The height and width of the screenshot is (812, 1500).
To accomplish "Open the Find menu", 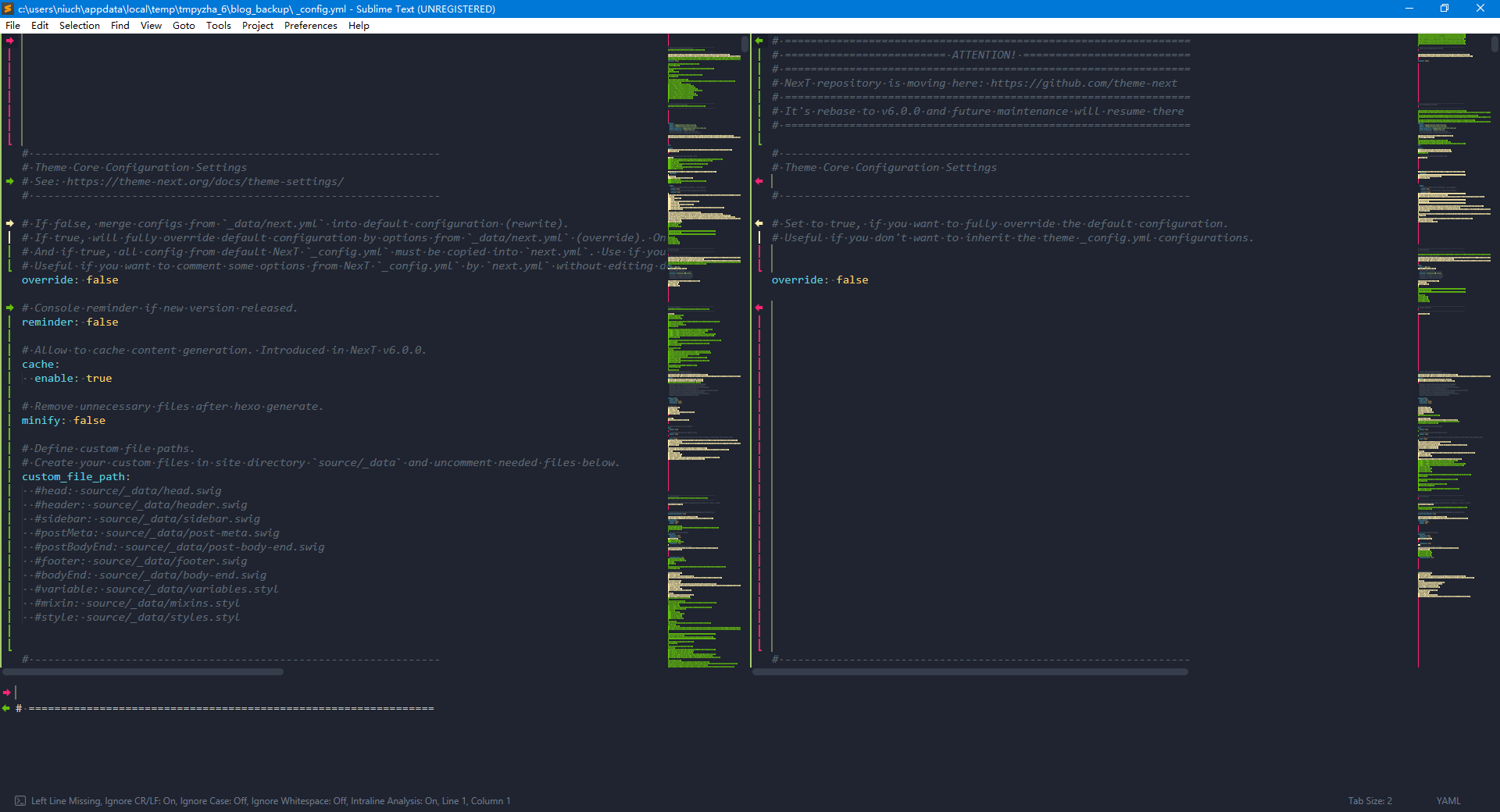I will tap(120, 25).
